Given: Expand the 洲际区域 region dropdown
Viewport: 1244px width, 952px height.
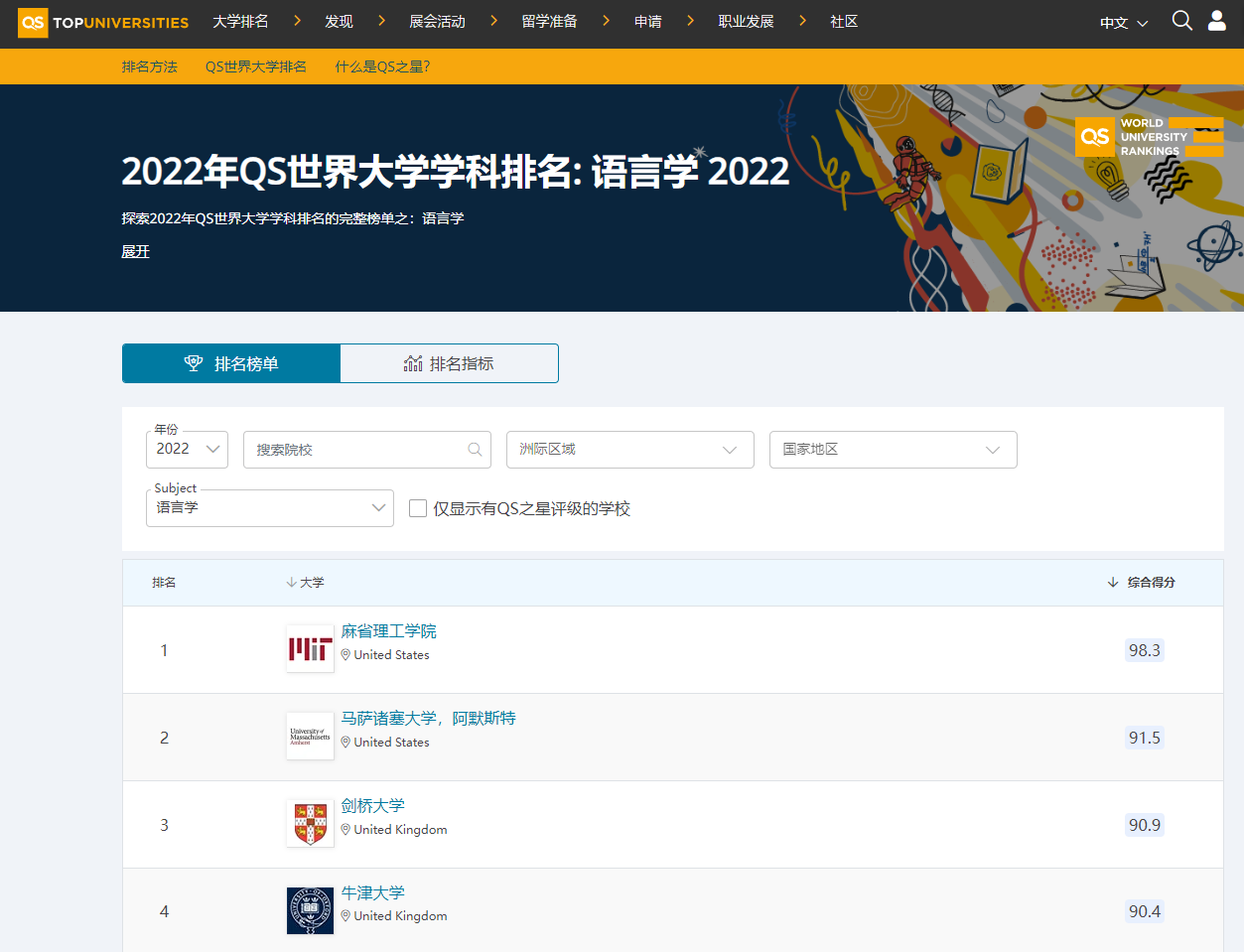Looking at the screenshot, I should (x=630, y=450).
